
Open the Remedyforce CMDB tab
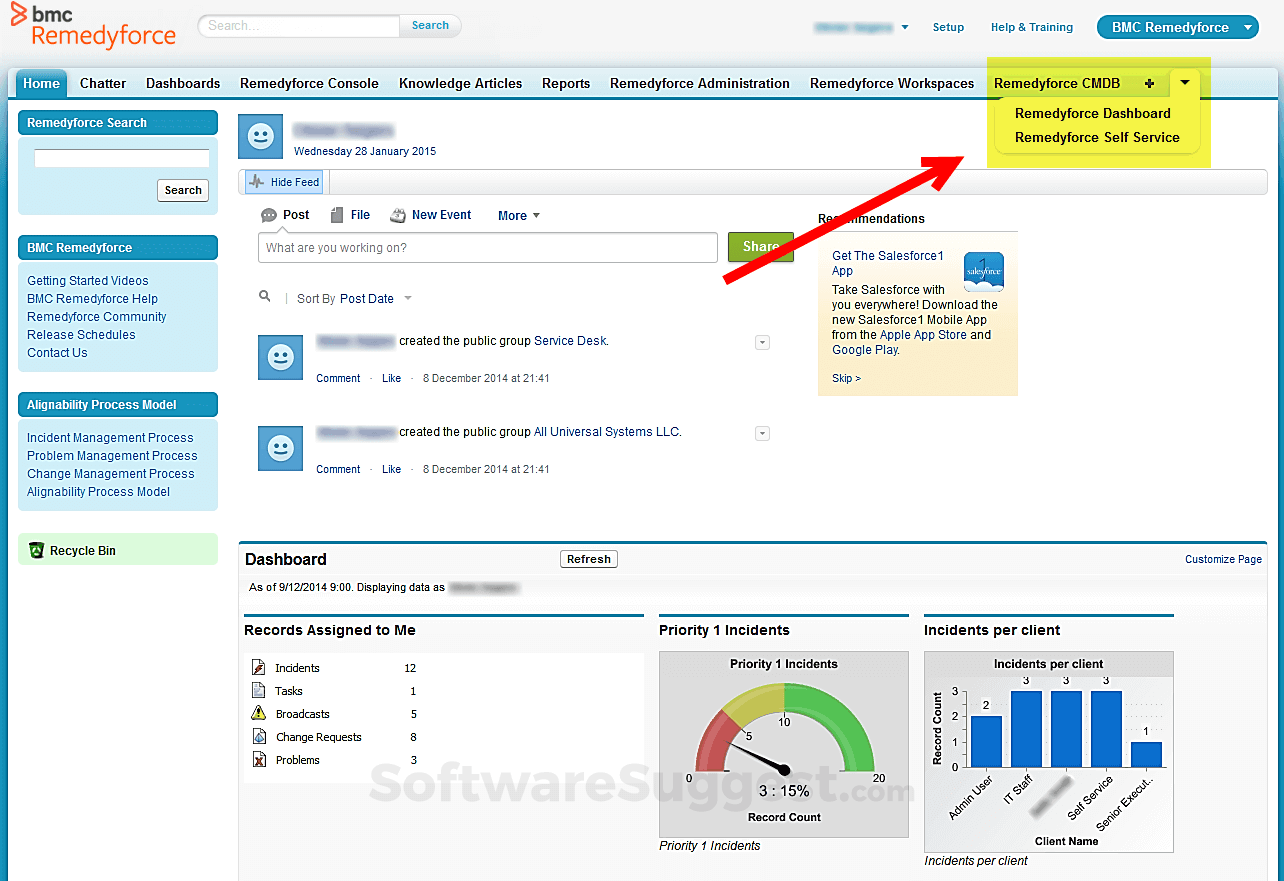coord(1057,83)
